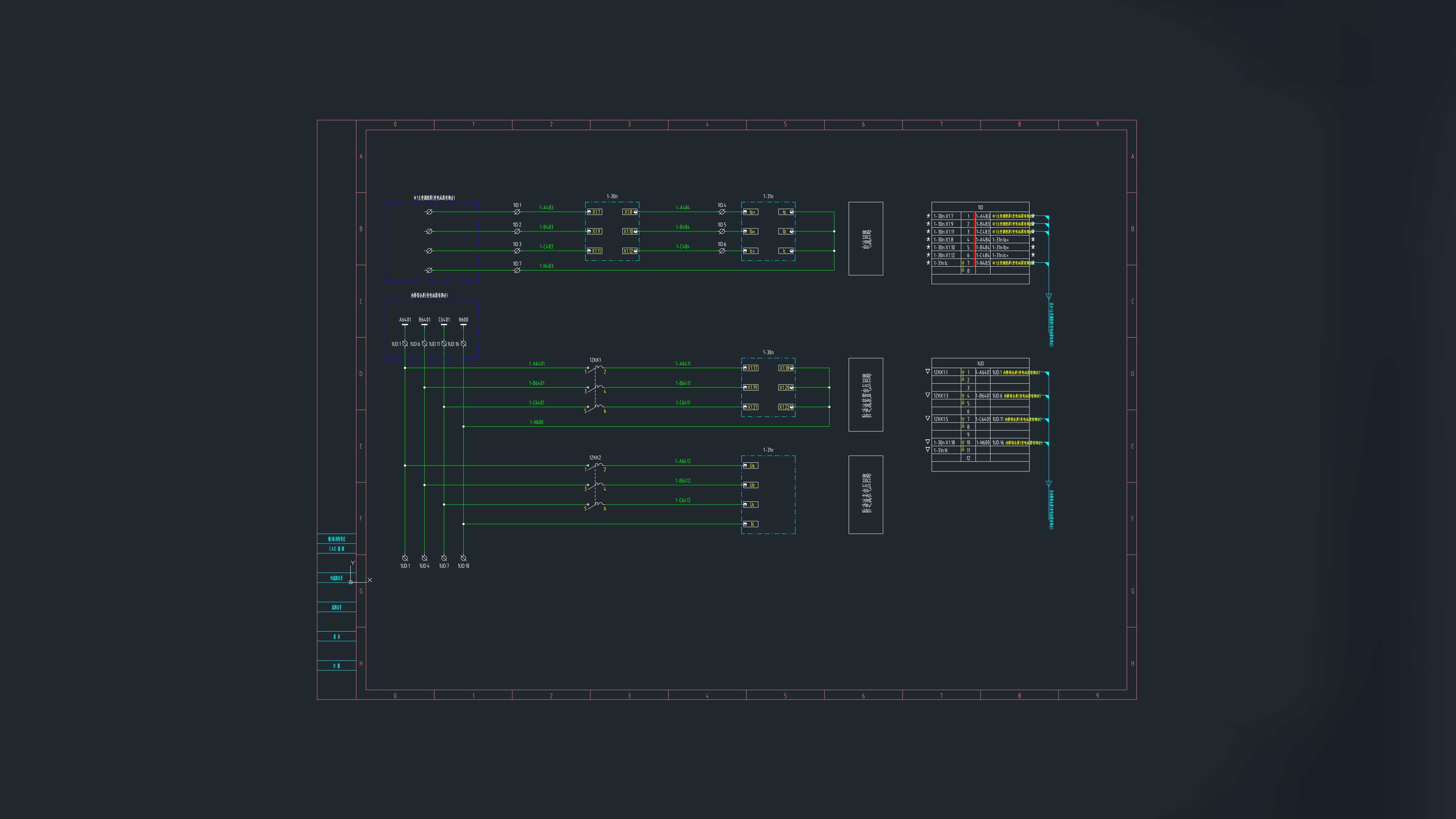Click table cell 1ZKK1:5
The image size is (1456, 819).
click(946, 419)
